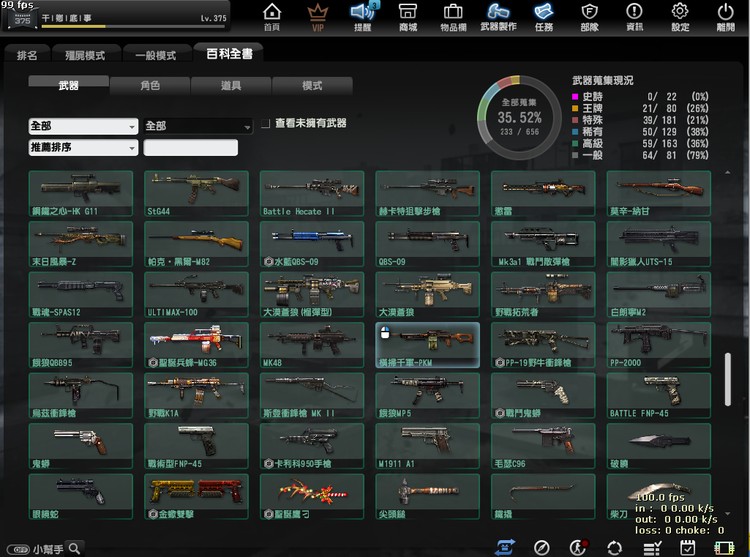750x557 pixels.
Task: Click the film strip icon in bottom bar
Action: pos(724,548)
